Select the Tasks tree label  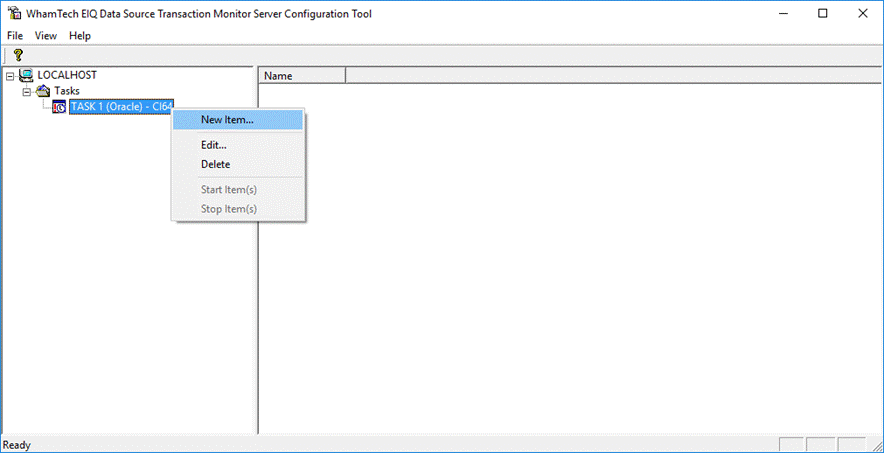[67, 91]
